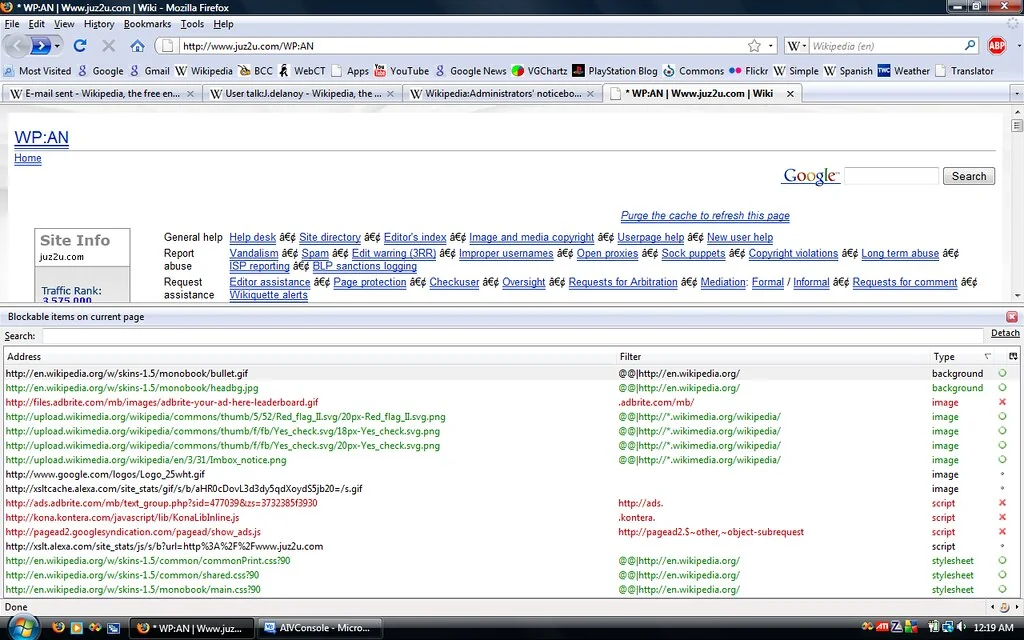The image size is (1024, 640).
Task: Toggle filter state for bullet.gif row
Action: (x=1002, y=374)
